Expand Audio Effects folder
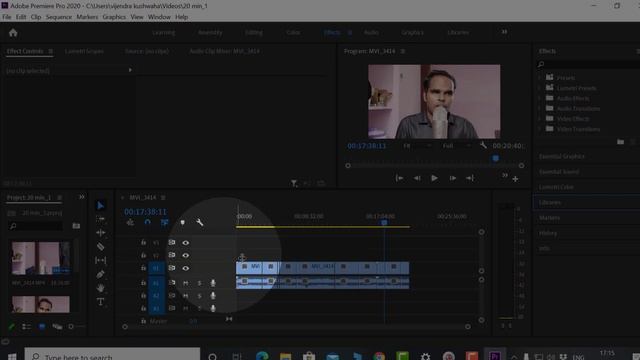The image size is (640, 360). point(540,98)
